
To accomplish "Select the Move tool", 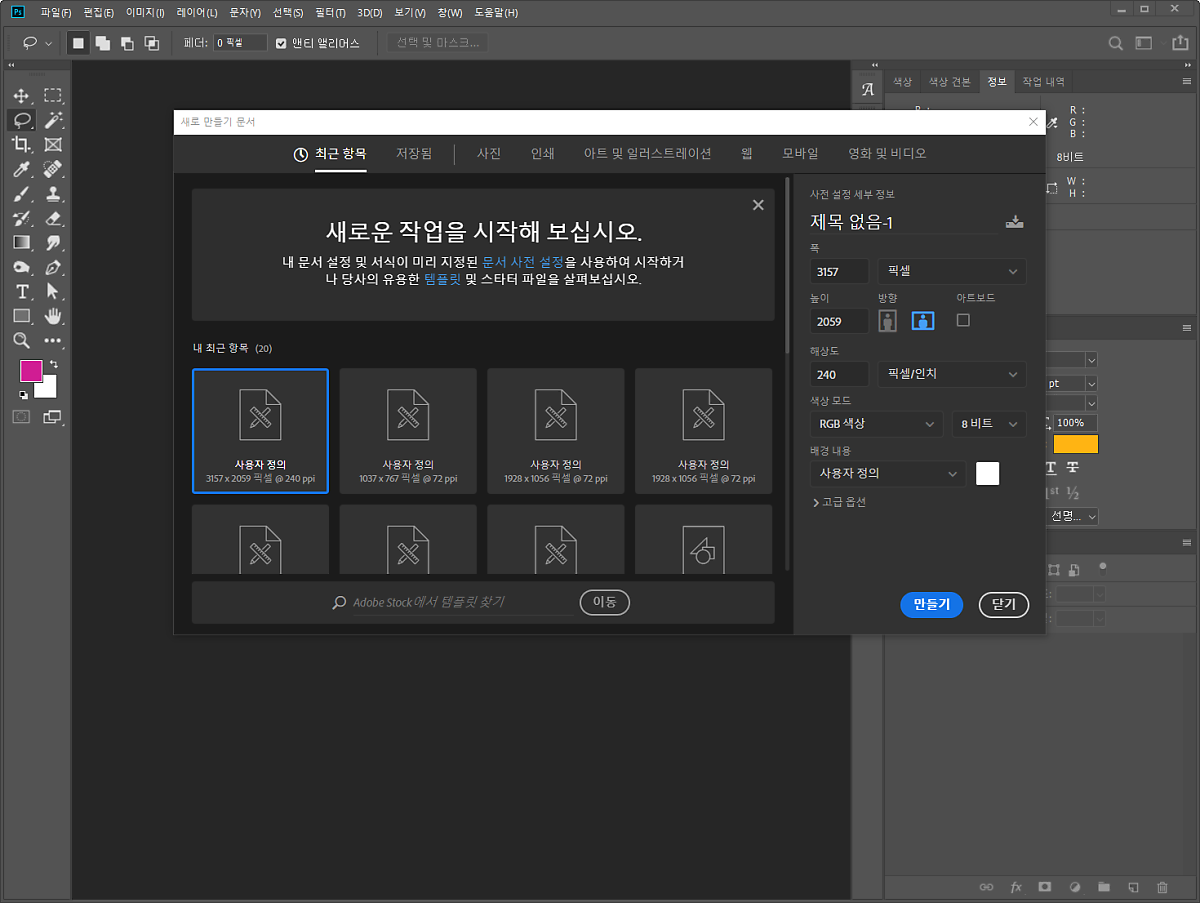I will point(21,96).
